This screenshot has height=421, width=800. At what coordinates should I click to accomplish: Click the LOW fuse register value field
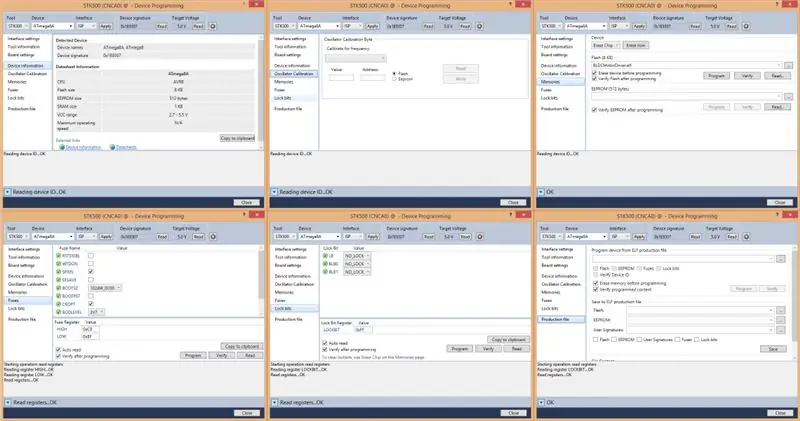pyautogui.click(x=90, y=336)
